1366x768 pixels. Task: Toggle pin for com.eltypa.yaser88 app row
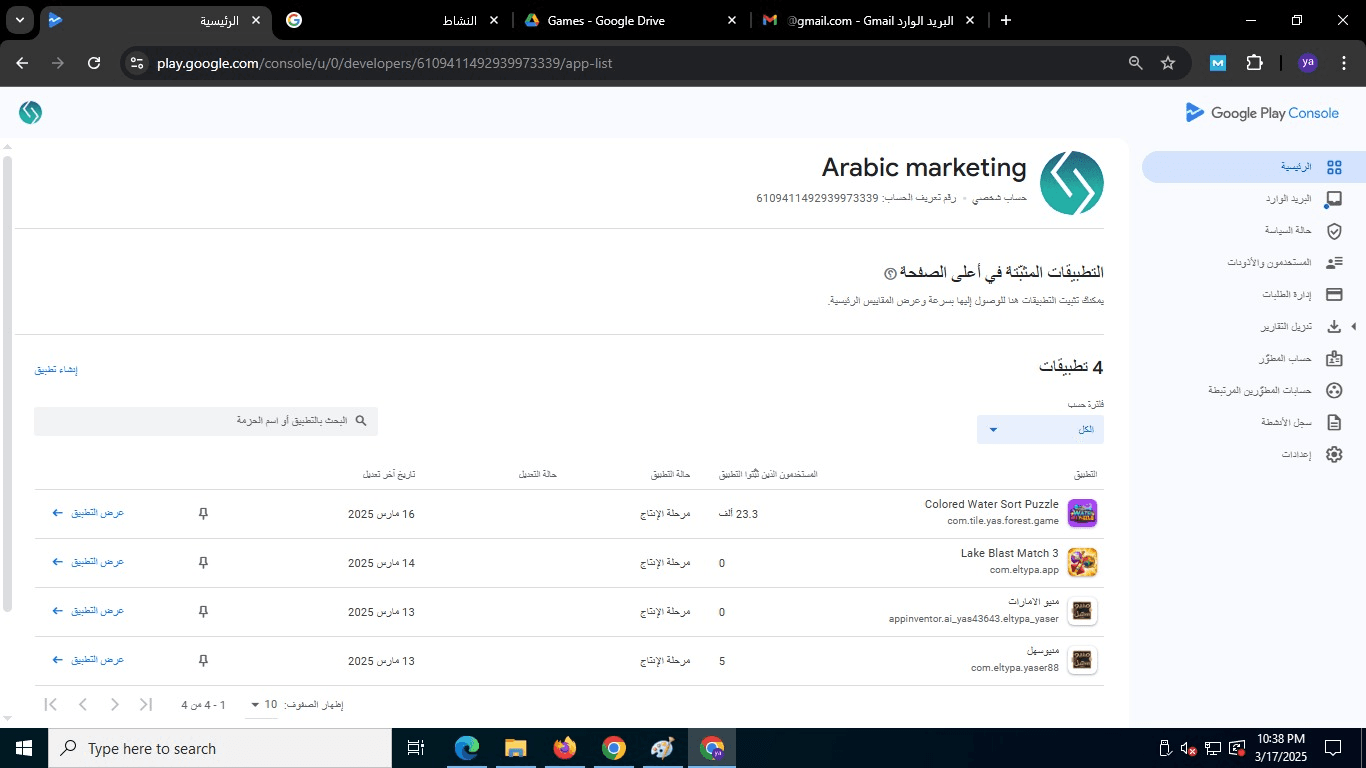(203, 661)
